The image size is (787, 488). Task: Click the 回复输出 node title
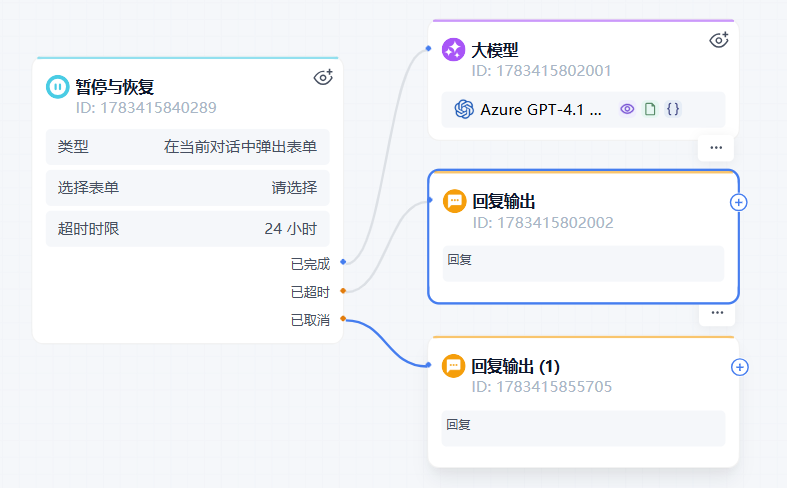[504, 201]
